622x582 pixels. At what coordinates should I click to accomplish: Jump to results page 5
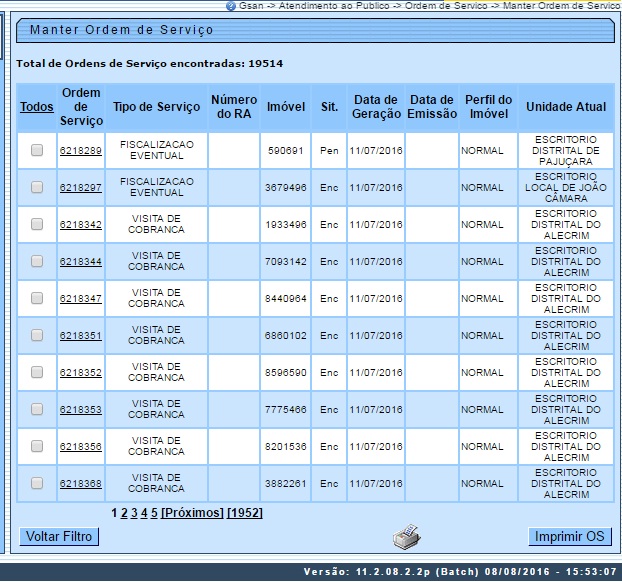(154, 512)
